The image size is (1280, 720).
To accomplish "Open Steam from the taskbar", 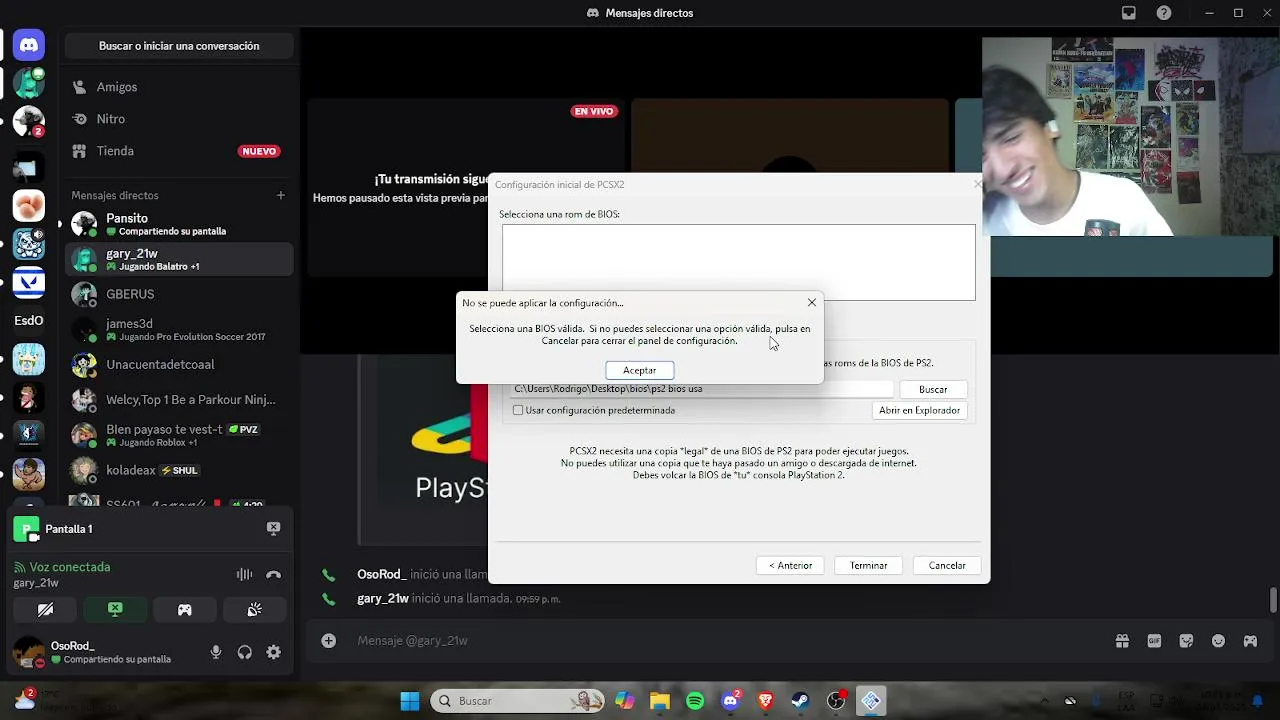I will (x=801, y=701).
